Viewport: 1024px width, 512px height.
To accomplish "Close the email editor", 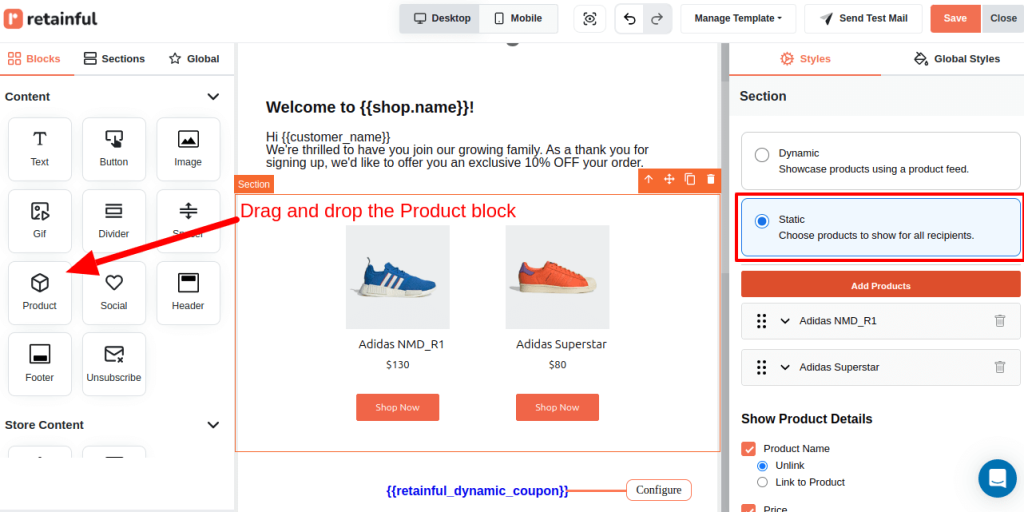I will coord(1003,18).
